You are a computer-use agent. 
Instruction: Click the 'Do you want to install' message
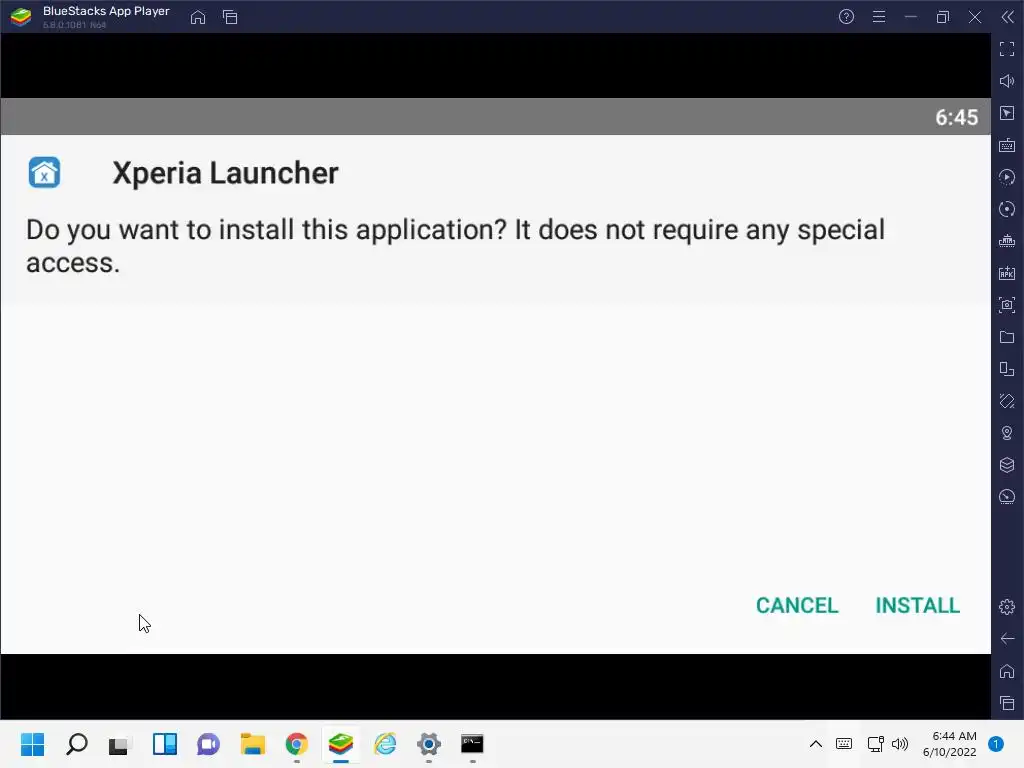pos(455,246)
